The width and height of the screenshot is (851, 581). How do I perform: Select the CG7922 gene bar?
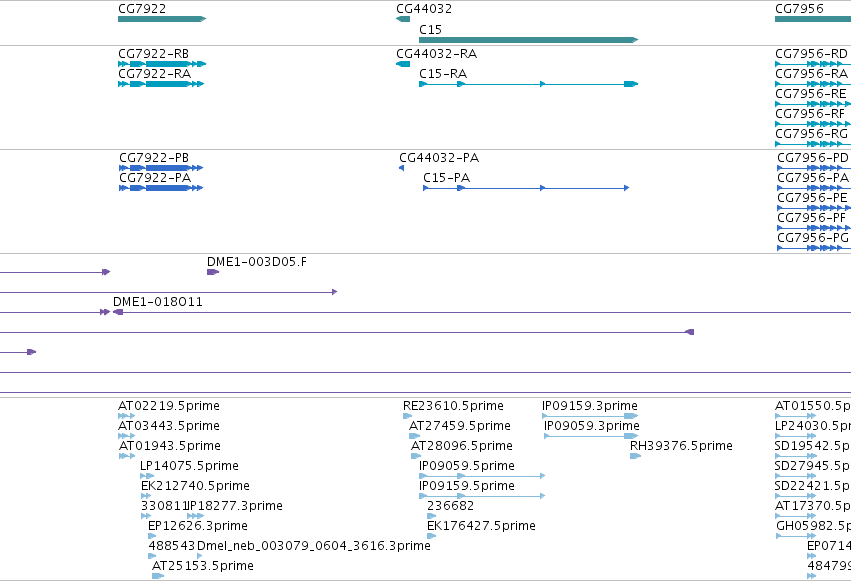[x=162, y=19]
